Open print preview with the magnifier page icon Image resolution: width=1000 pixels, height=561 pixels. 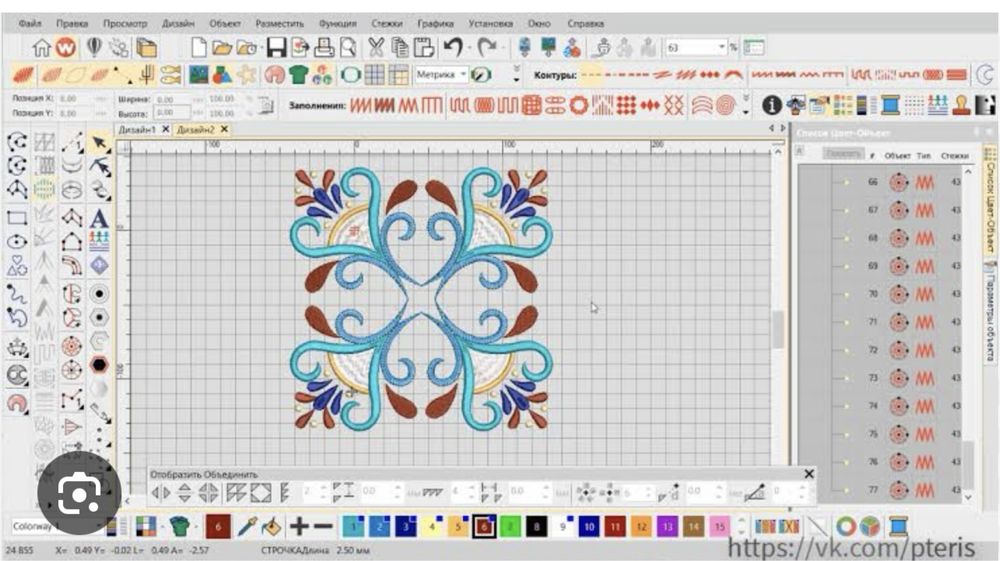click(x=348, y=47)
